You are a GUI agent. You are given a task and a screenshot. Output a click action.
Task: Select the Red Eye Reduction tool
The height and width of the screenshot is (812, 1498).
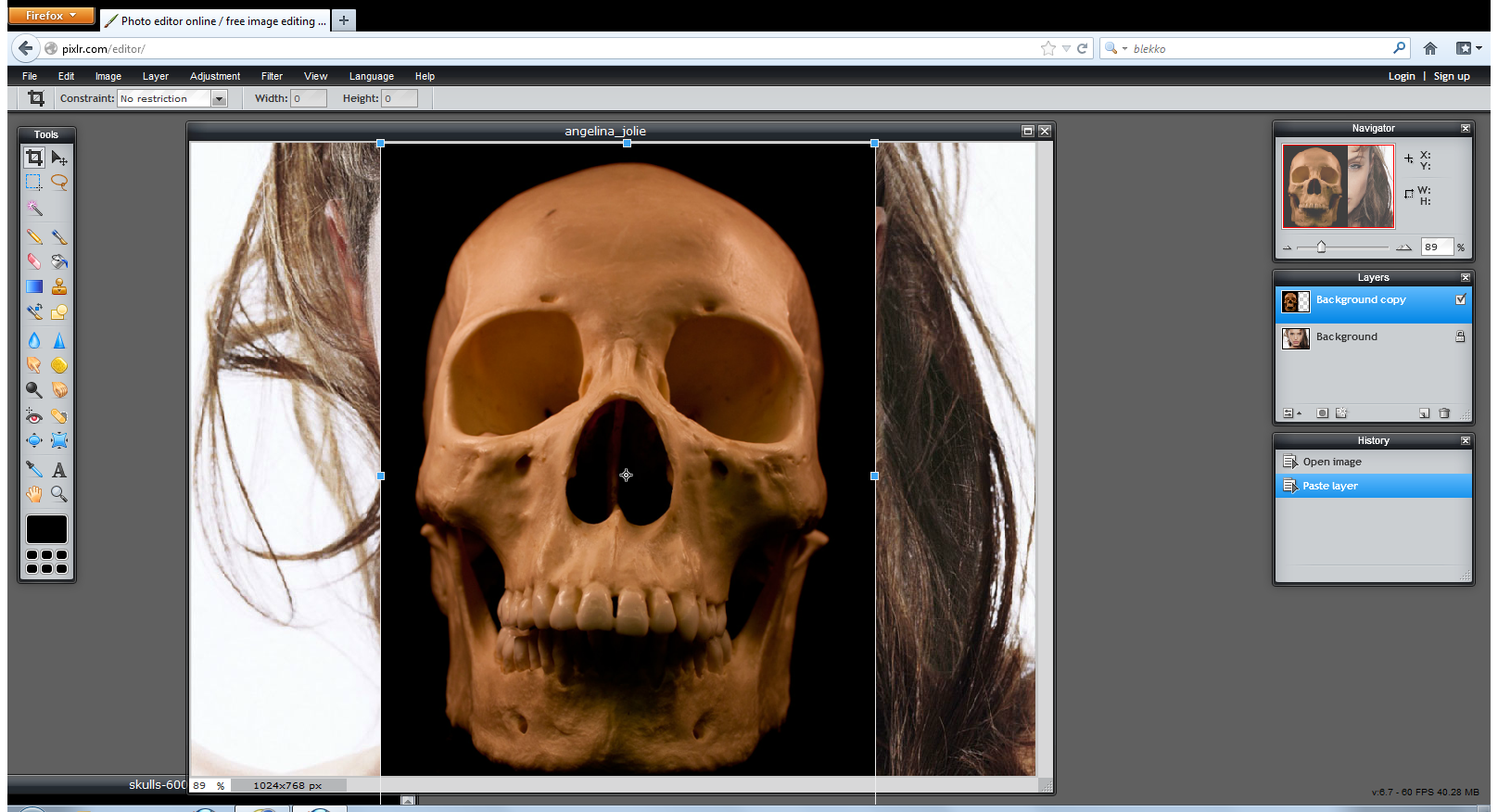tap(34, 416)
